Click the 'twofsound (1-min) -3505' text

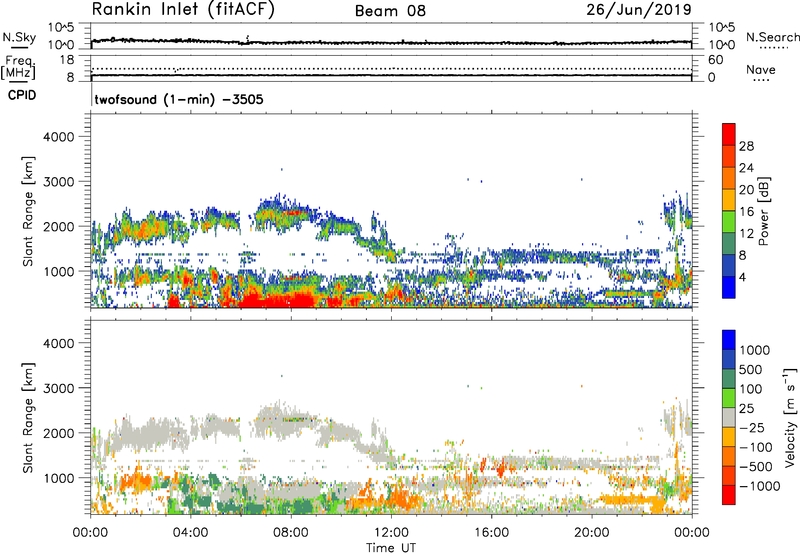(179, 99)
